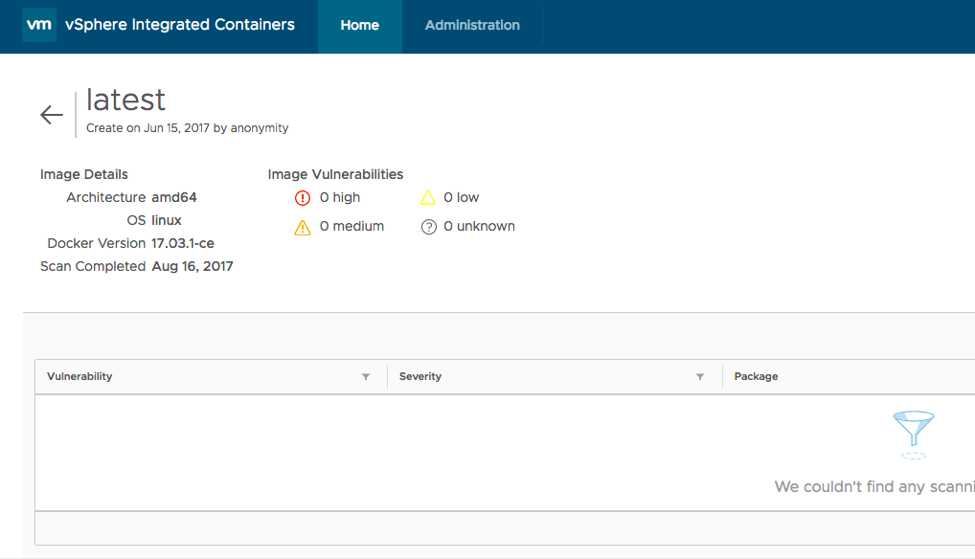This screenshot has height=559, width=975.
Task: Click 'Create on Jun 15, 2017 by anonymity'
Action: (x=187, y=127)
